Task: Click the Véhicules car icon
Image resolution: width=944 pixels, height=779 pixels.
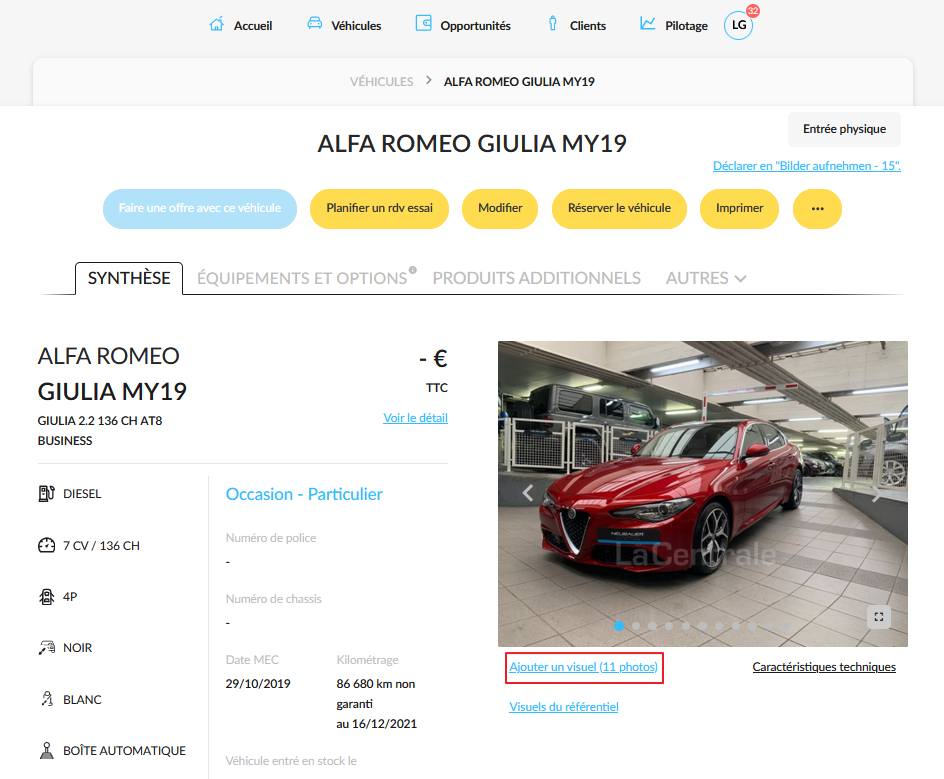Action: (x=314, y=23)
